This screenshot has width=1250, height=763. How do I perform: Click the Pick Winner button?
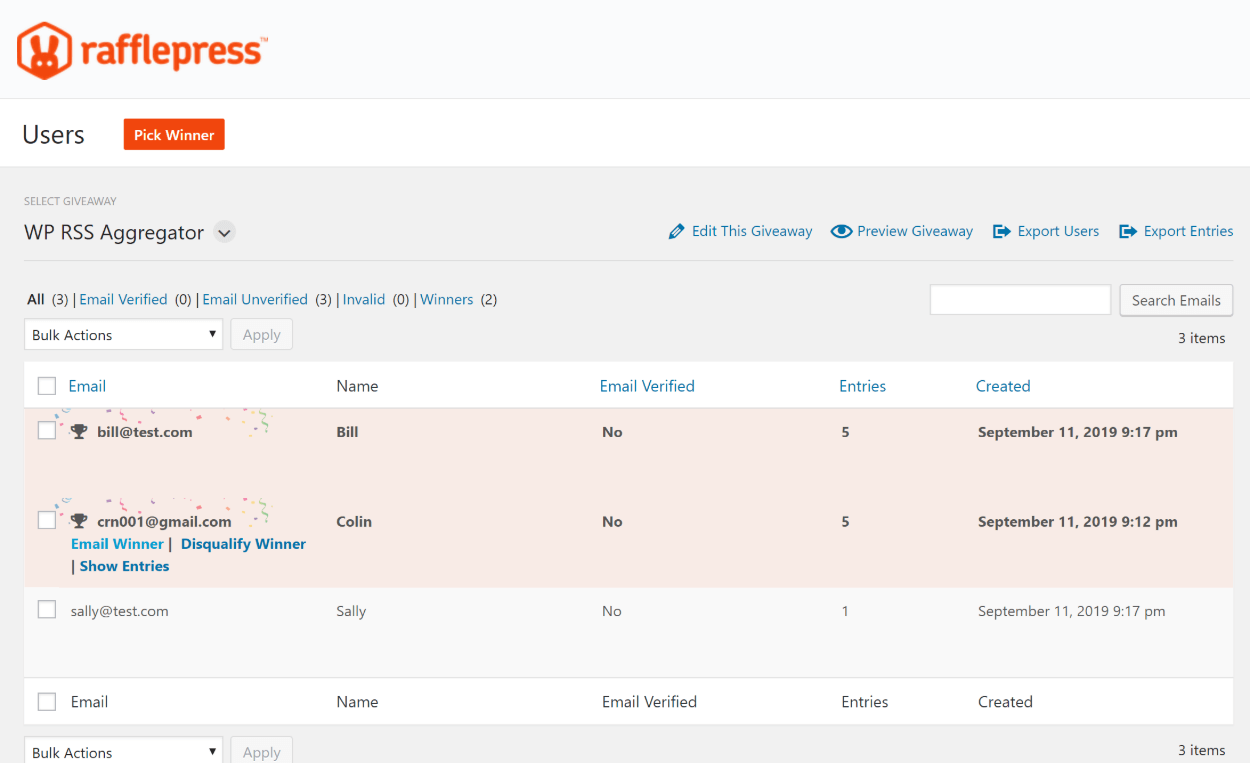[x=174, y=135]
